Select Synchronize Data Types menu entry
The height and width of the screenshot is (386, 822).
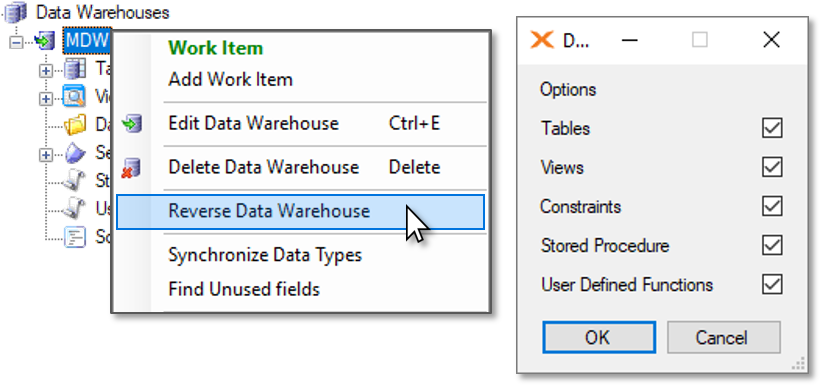click(265, 255)
